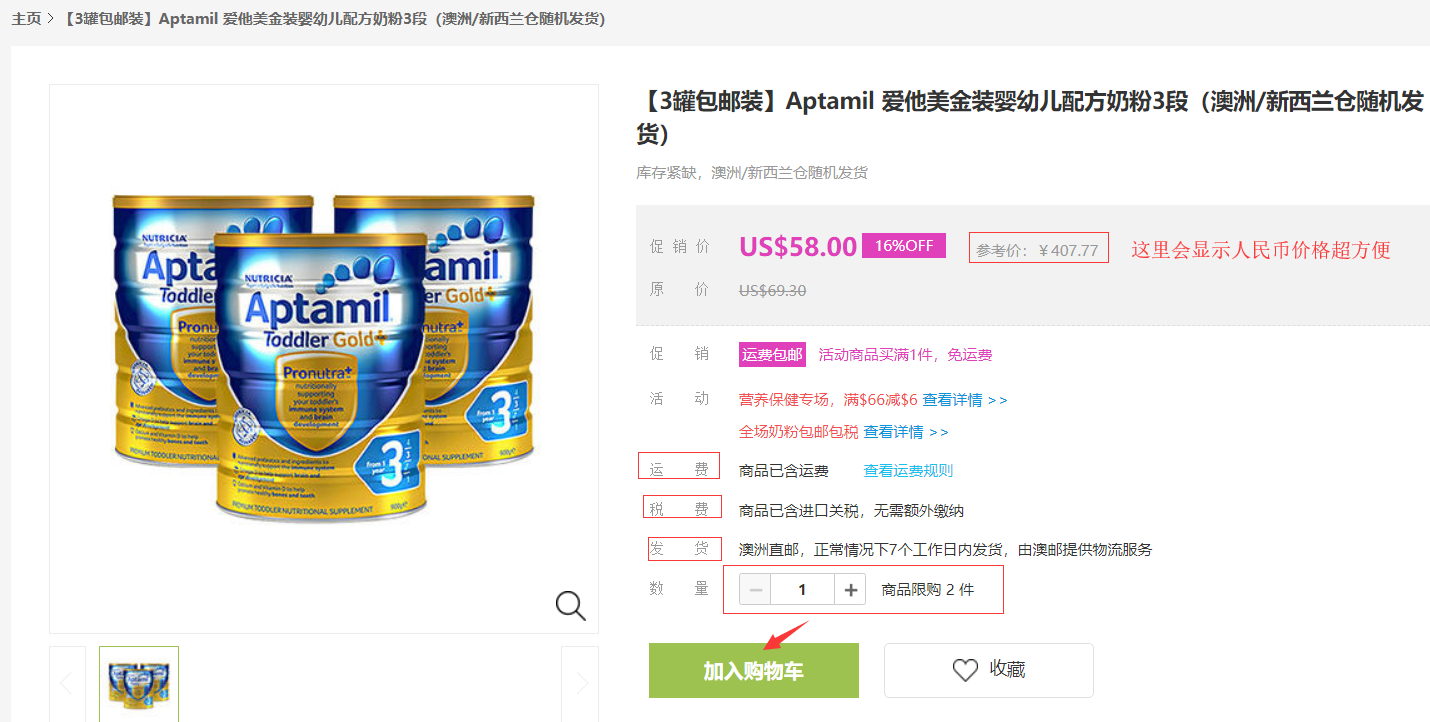Click the heart 收藏 favorite button
Screen dimensions: 1430x722
[988, 670]
